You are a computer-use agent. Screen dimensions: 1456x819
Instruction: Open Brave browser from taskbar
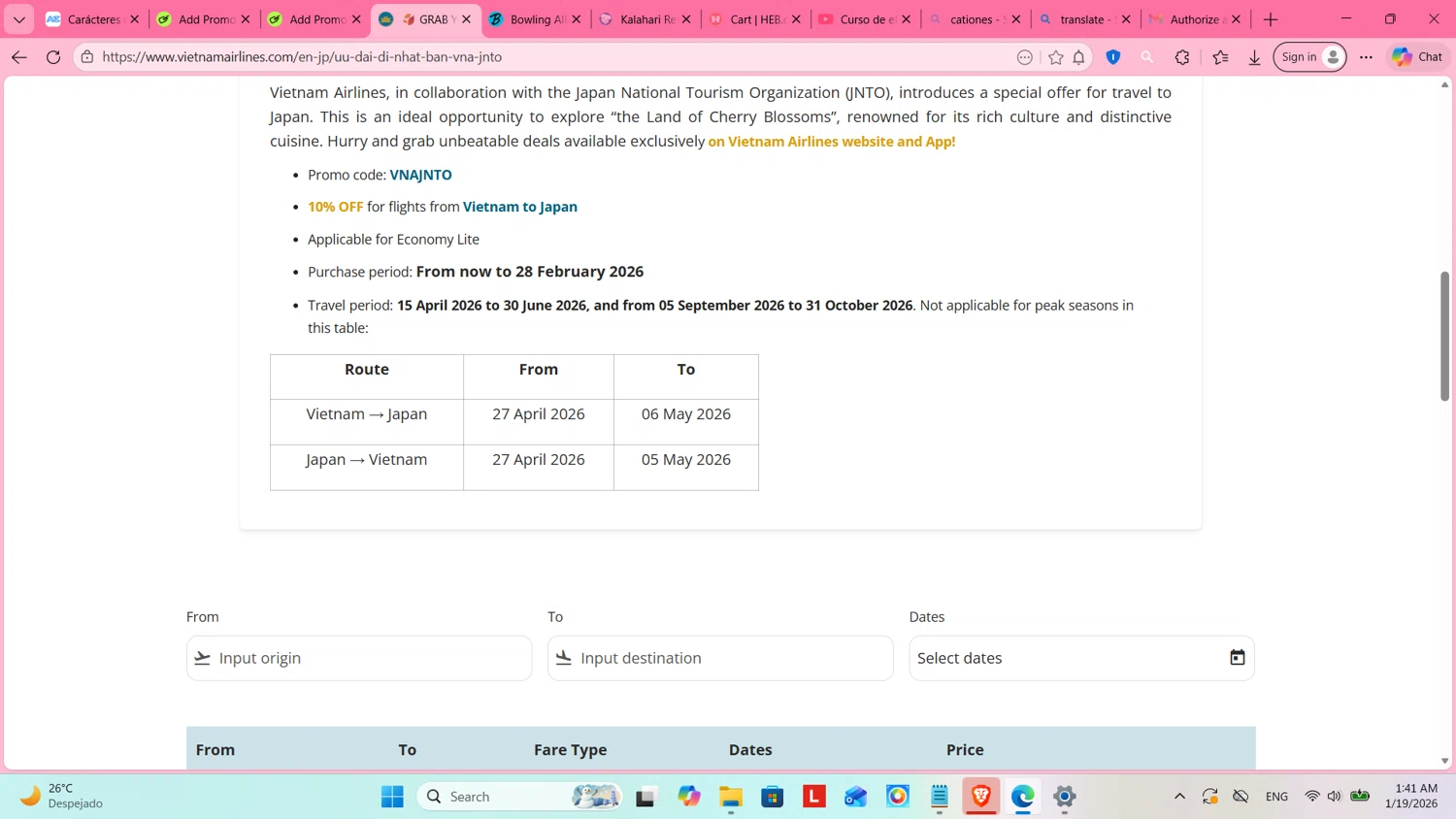pos(981,797)
